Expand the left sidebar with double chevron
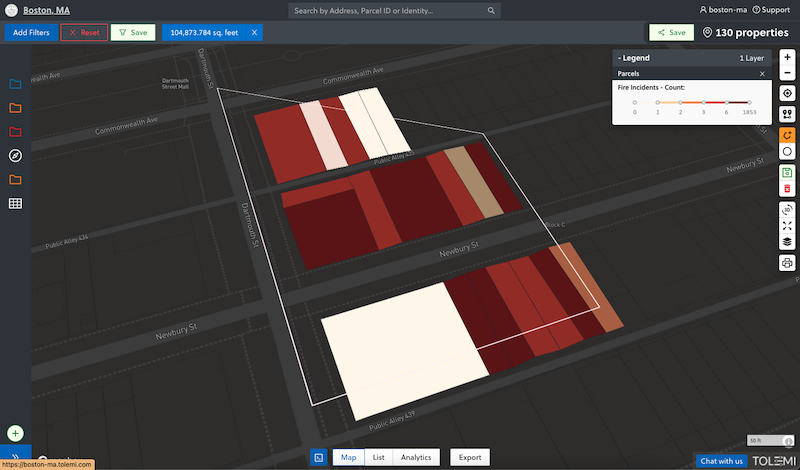Viewport: 800px width, 470px height. pyautogui.click(x=15, y=455)
